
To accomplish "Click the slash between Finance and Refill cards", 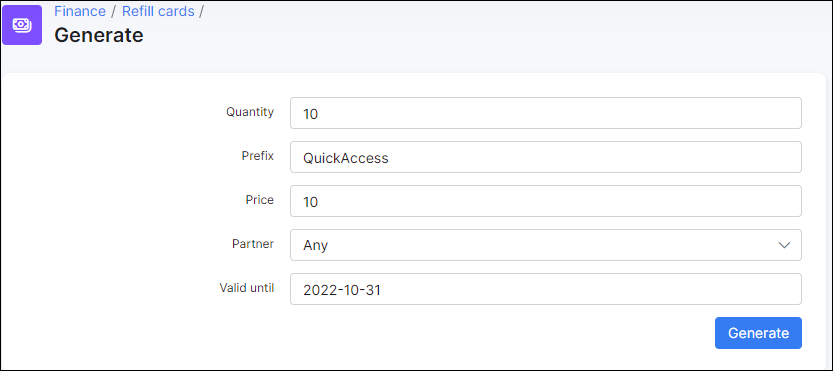I will pos(114,11).
